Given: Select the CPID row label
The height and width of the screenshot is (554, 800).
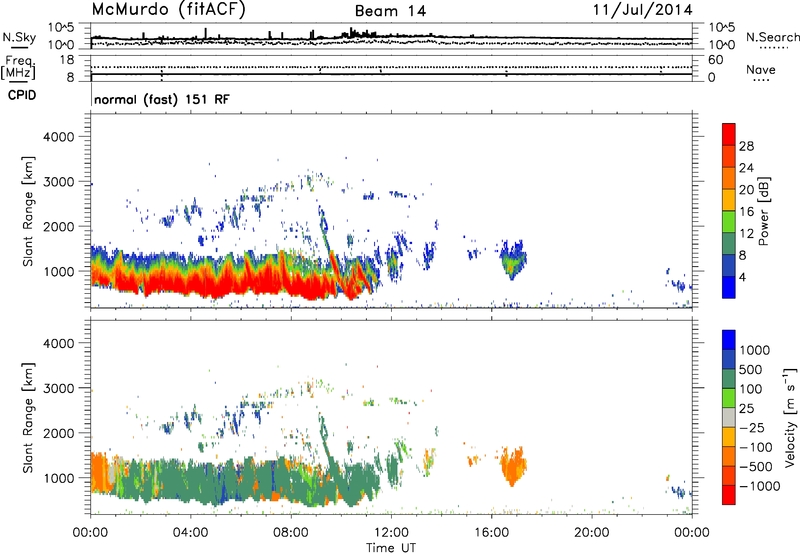Looking at the screenshot, I should coord(22,95).
